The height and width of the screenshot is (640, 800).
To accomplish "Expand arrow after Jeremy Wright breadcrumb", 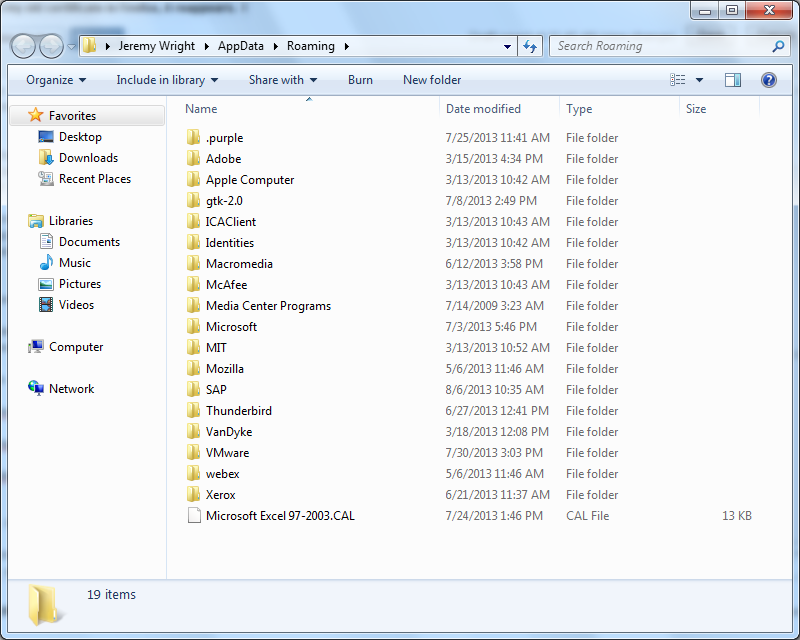I will 207,46.
